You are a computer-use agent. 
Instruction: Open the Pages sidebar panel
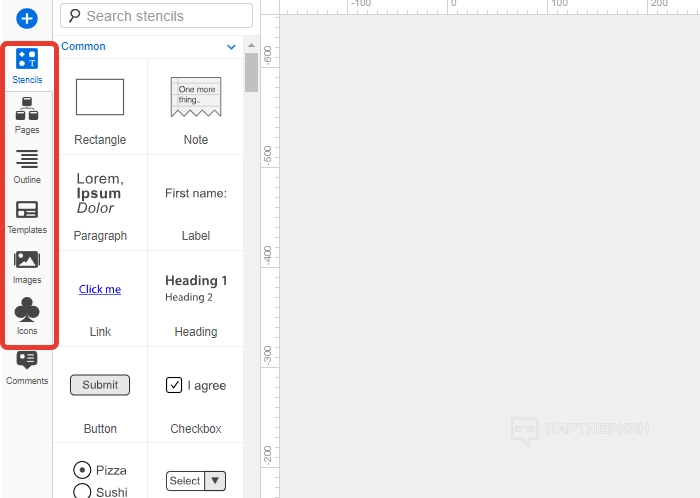point(27,116)
